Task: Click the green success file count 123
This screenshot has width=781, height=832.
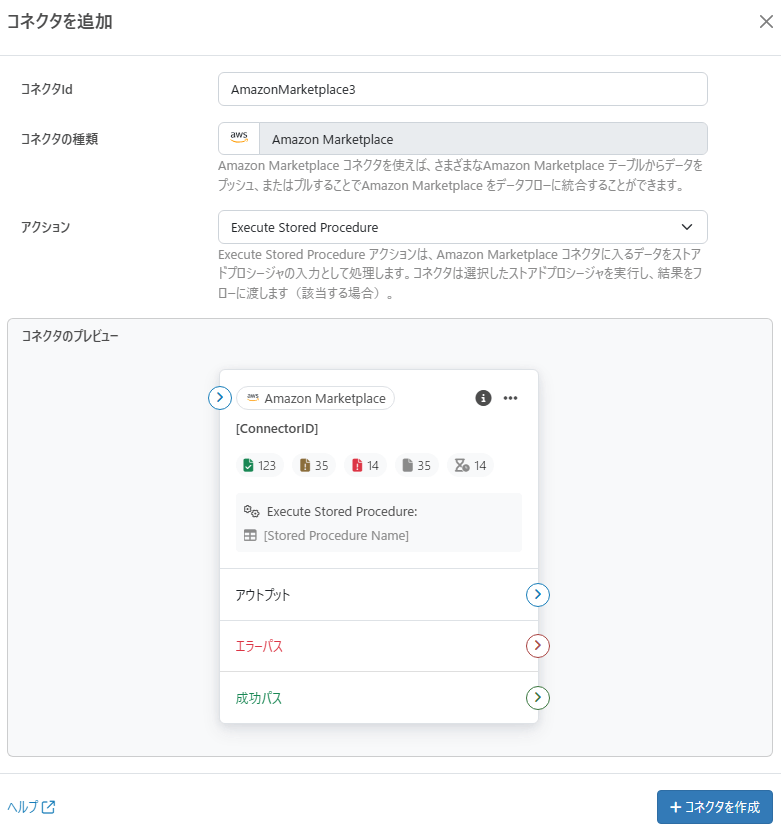Action: (x=259, y=465)
